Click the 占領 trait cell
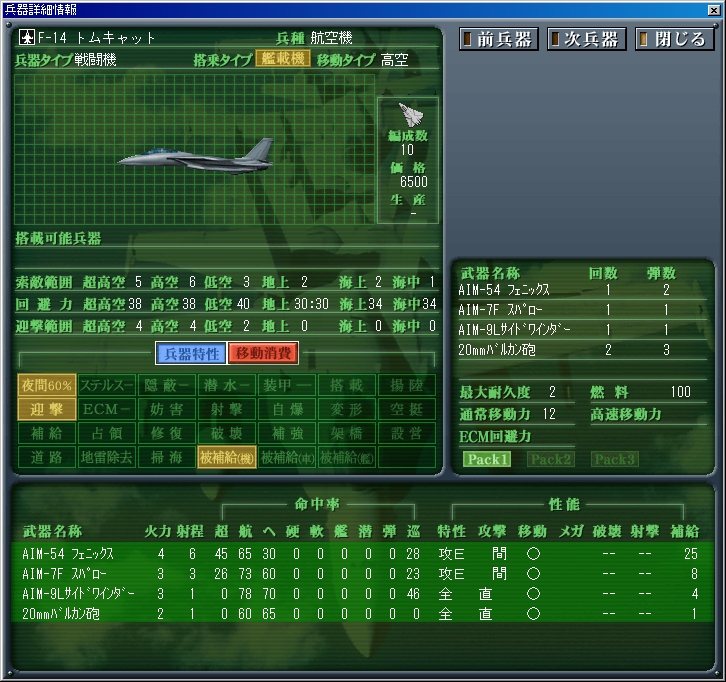Viewport: 726px width, 682px height. click(x=107, y=433)
